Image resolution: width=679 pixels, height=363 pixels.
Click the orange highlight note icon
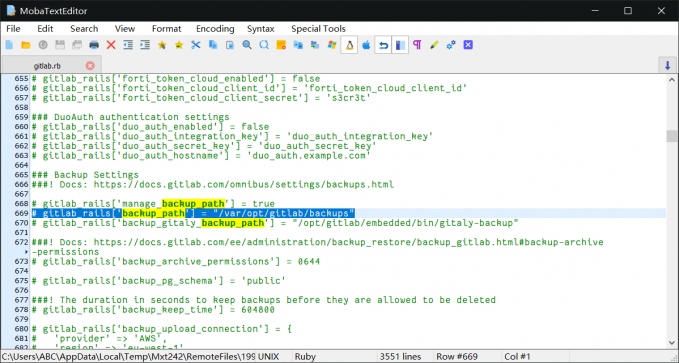pos(281,45)
